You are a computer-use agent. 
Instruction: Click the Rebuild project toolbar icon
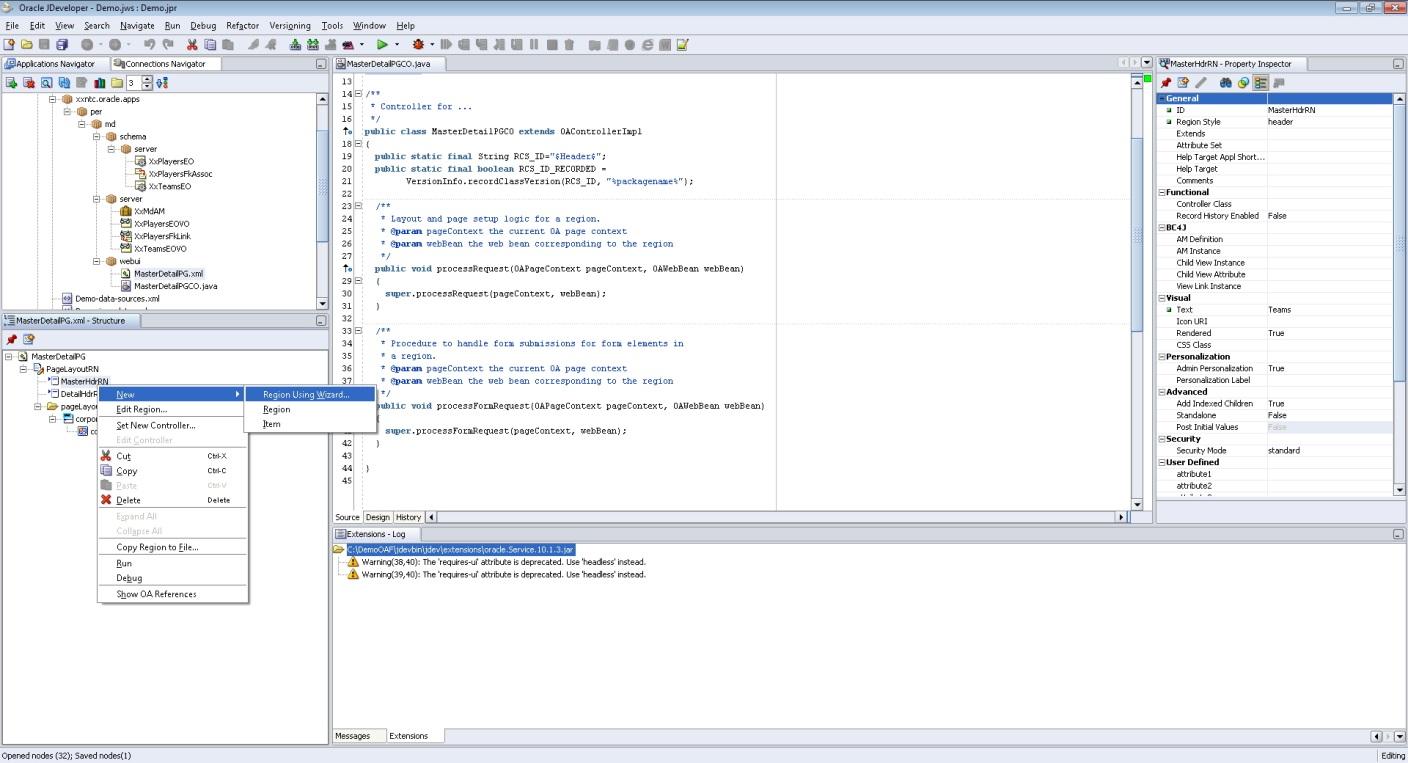pos(313,45)
